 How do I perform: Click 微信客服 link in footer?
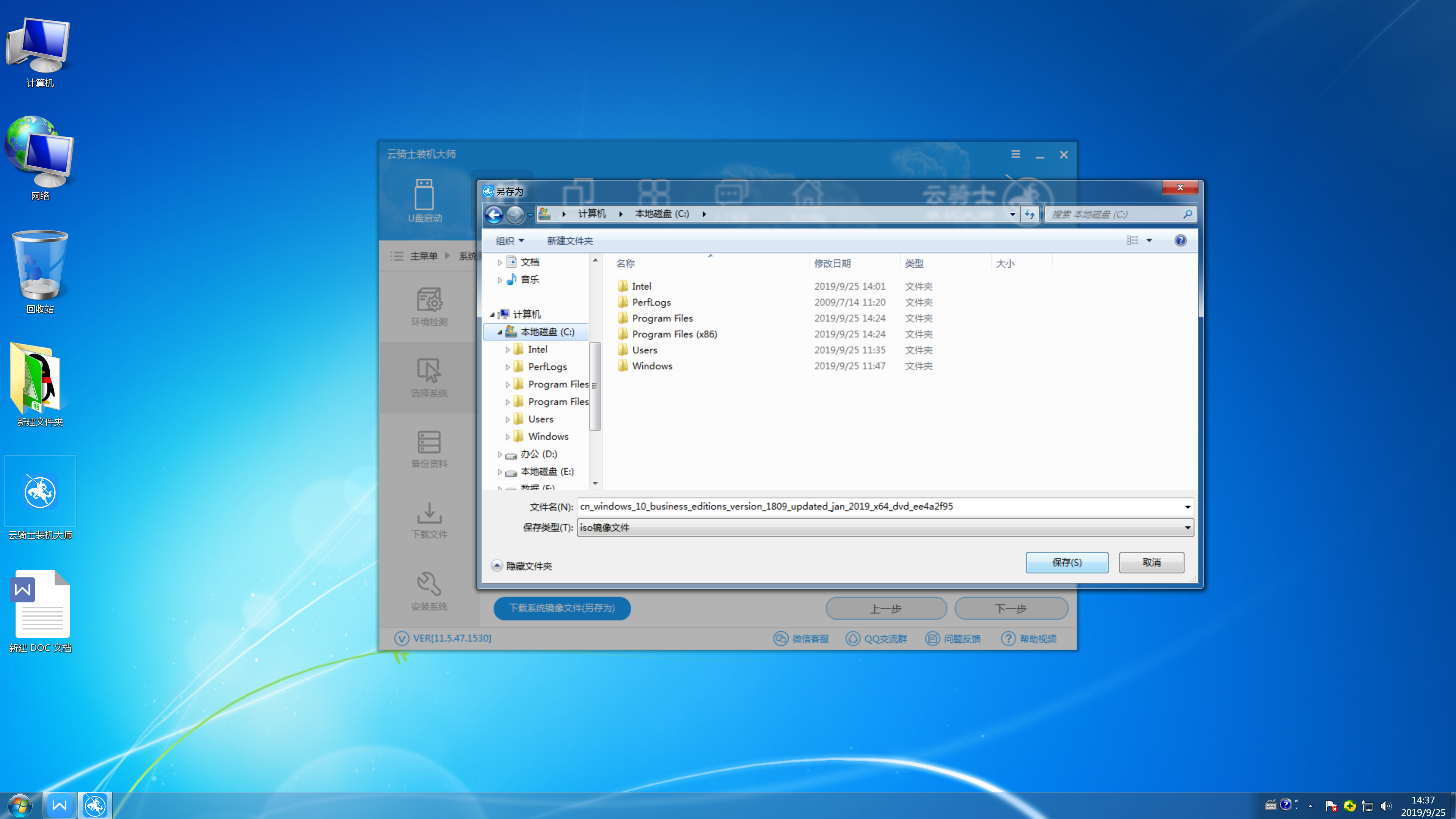[x=801, y=639]
